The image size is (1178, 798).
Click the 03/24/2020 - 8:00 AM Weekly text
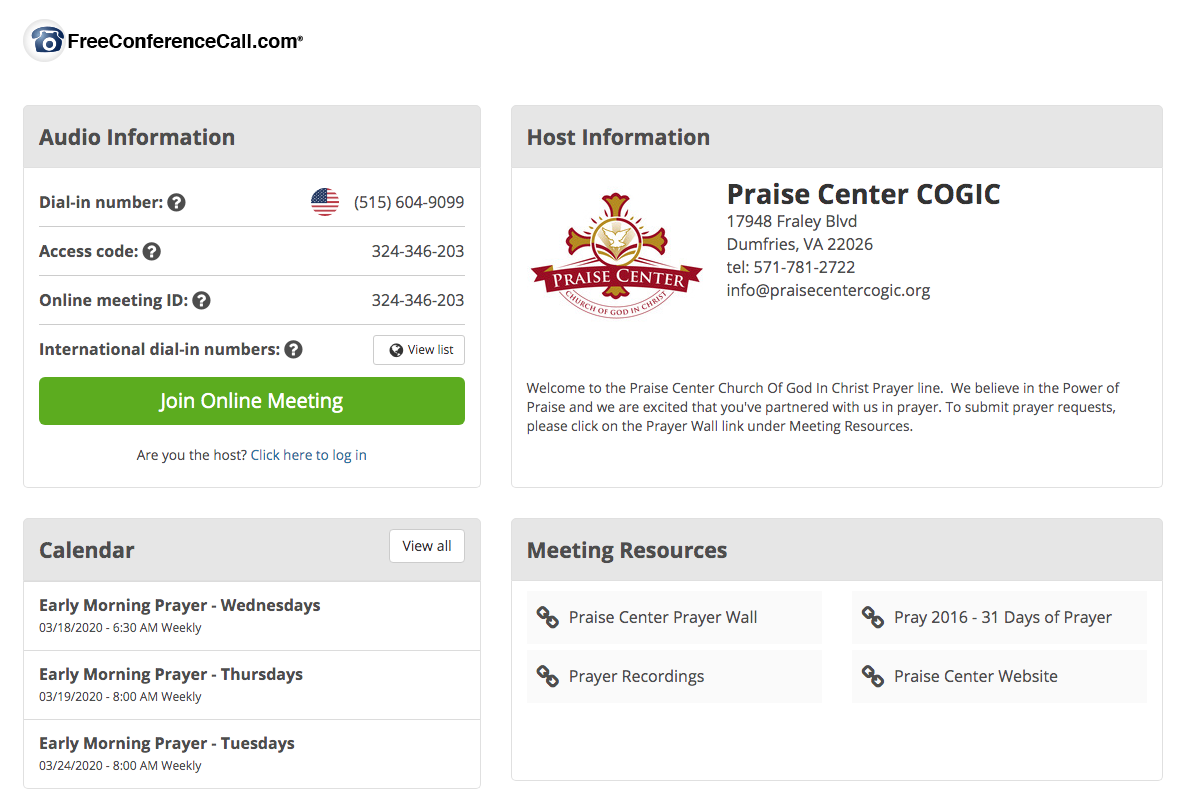click(120, 766)
